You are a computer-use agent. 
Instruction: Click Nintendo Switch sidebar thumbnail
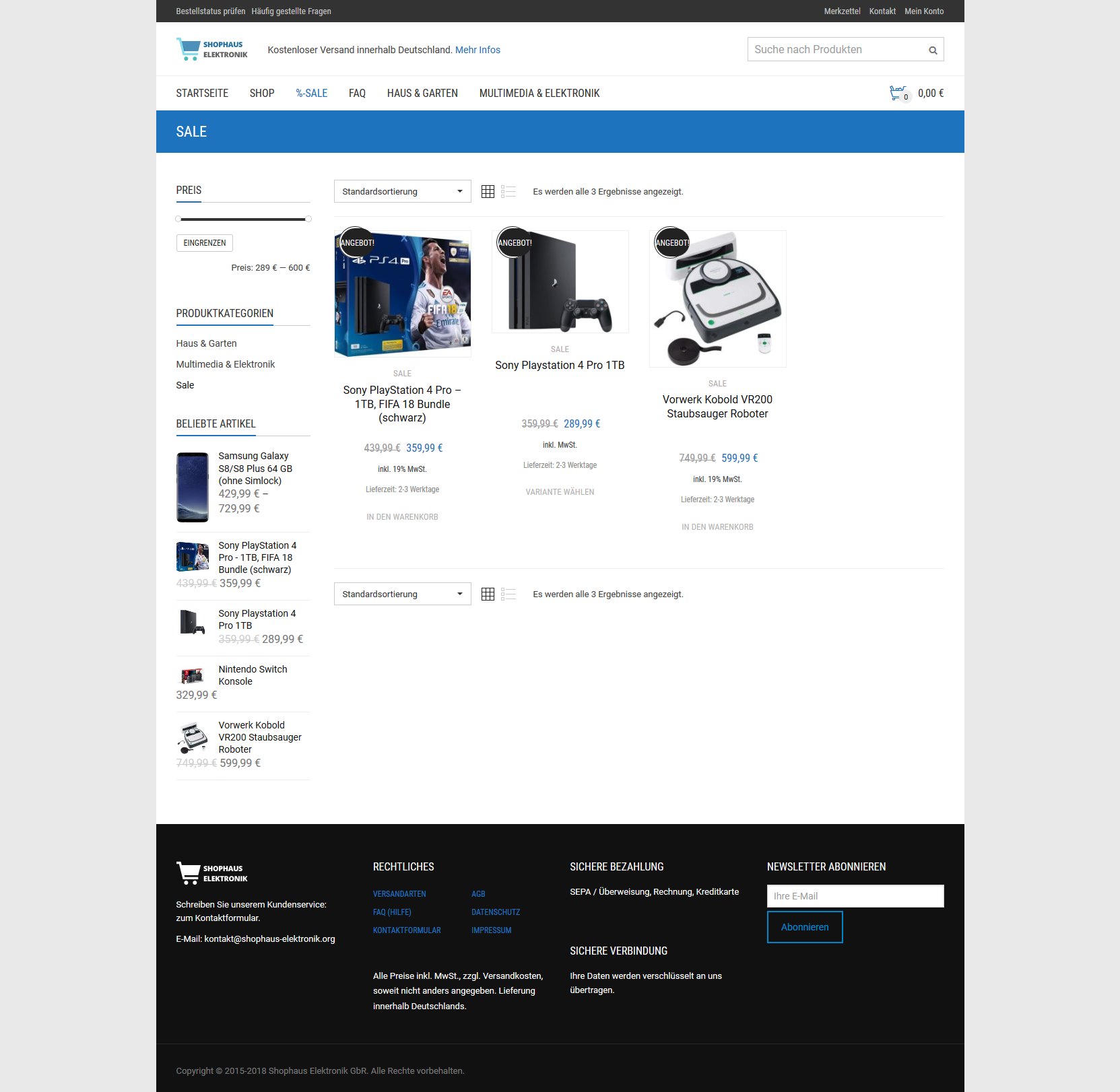[x=193, y=677]
